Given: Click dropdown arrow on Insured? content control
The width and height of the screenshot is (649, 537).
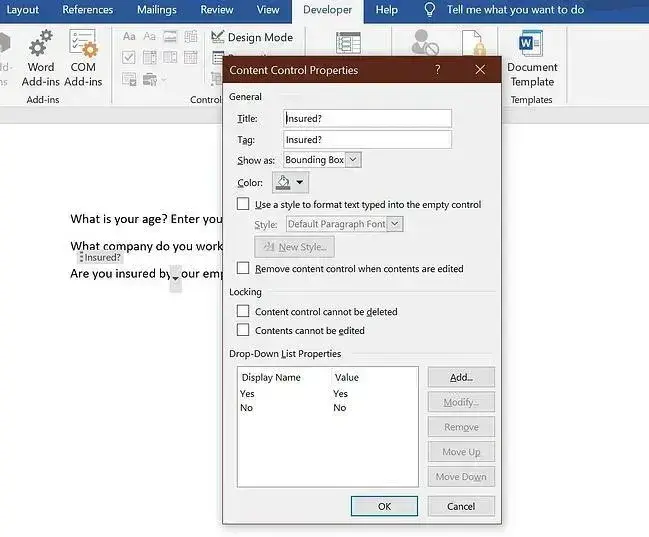Looking at the screenshot, I should coord(176,277).
